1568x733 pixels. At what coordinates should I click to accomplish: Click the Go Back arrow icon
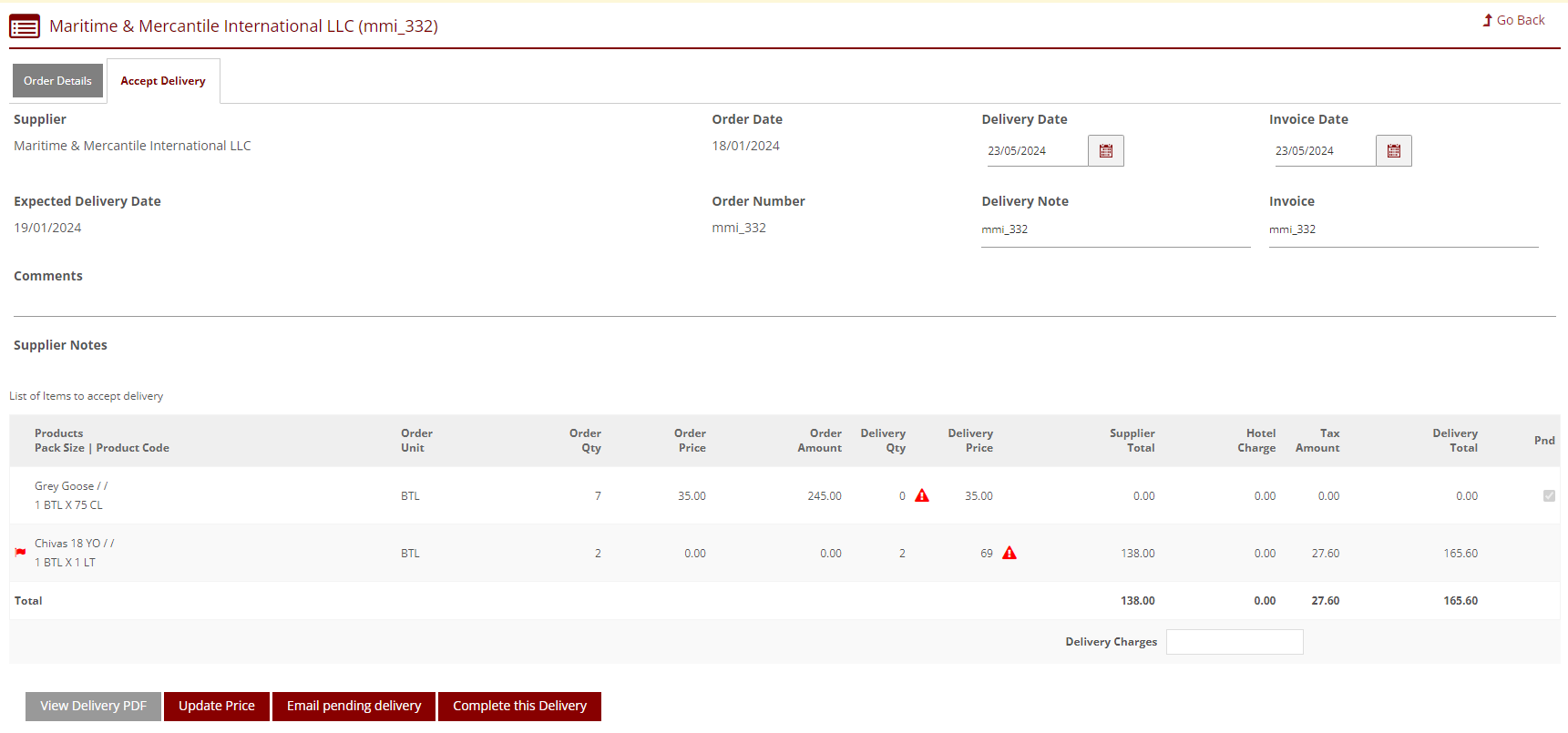[1487, 20]
